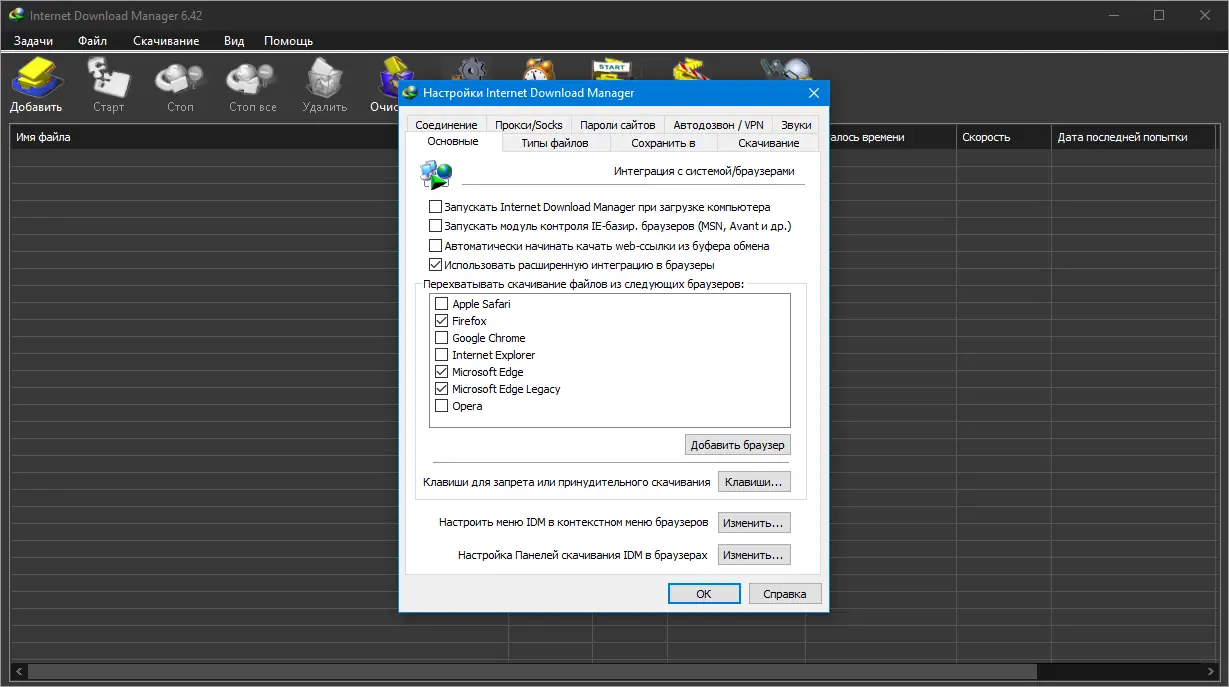The height and width of the screenshot is (687, 1229).
Task: Uncheck extended browser integration option
Action: click(x=435, y=265)
